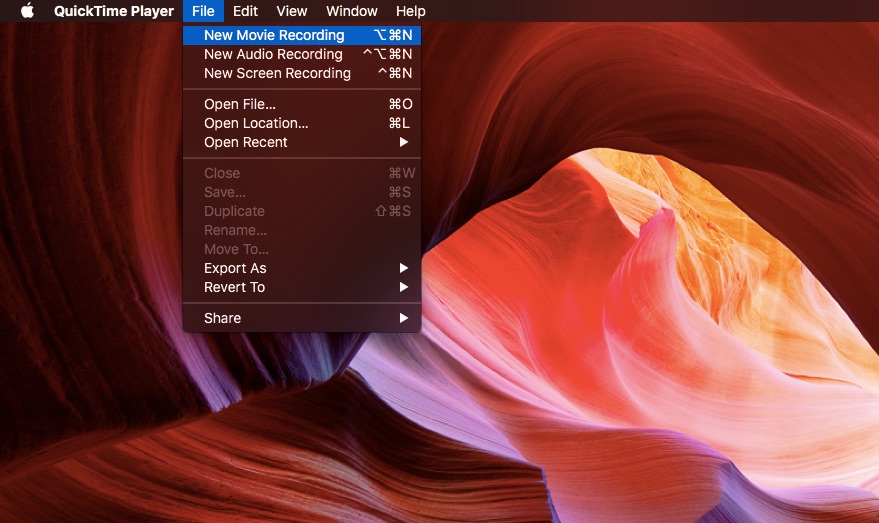Screen dimensions: 879x523
Task: Choose Open File… from File menu
Action: click(302, 104)
